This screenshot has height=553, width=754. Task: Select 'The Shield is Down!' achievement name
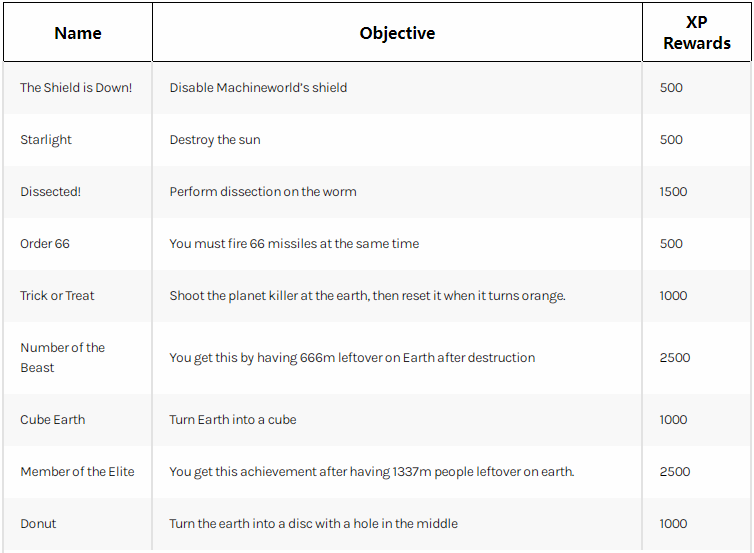click(76, 88)
